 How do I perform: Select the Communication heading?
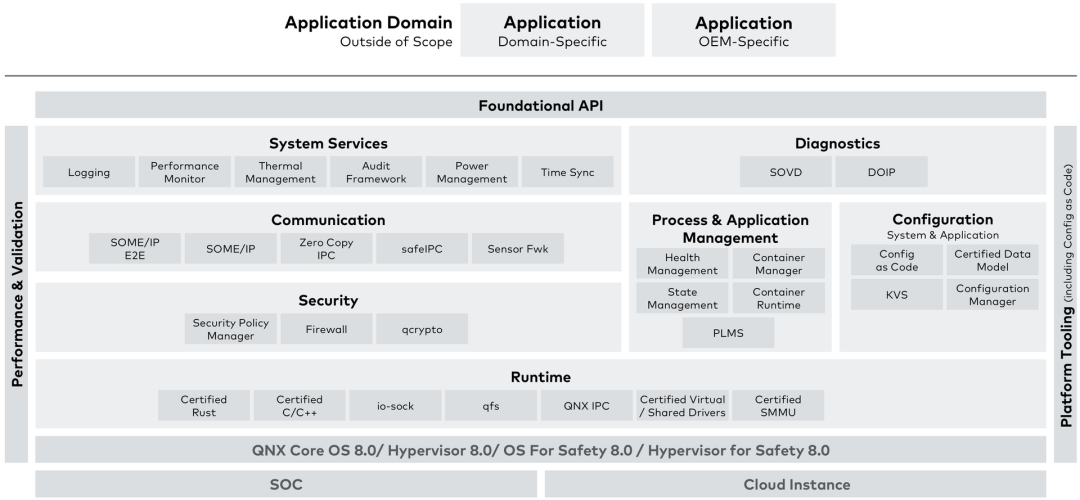click(x=328, y=220)
